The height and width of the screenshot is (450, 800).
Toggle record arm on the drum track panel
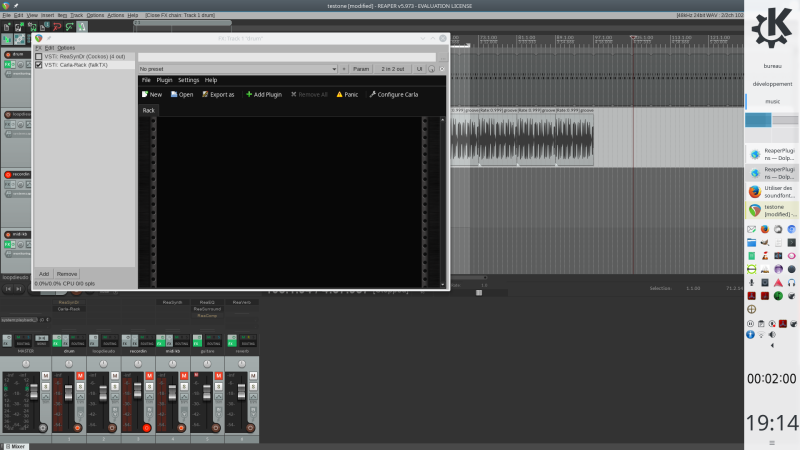pyautogui.click(x=8, y=55)
